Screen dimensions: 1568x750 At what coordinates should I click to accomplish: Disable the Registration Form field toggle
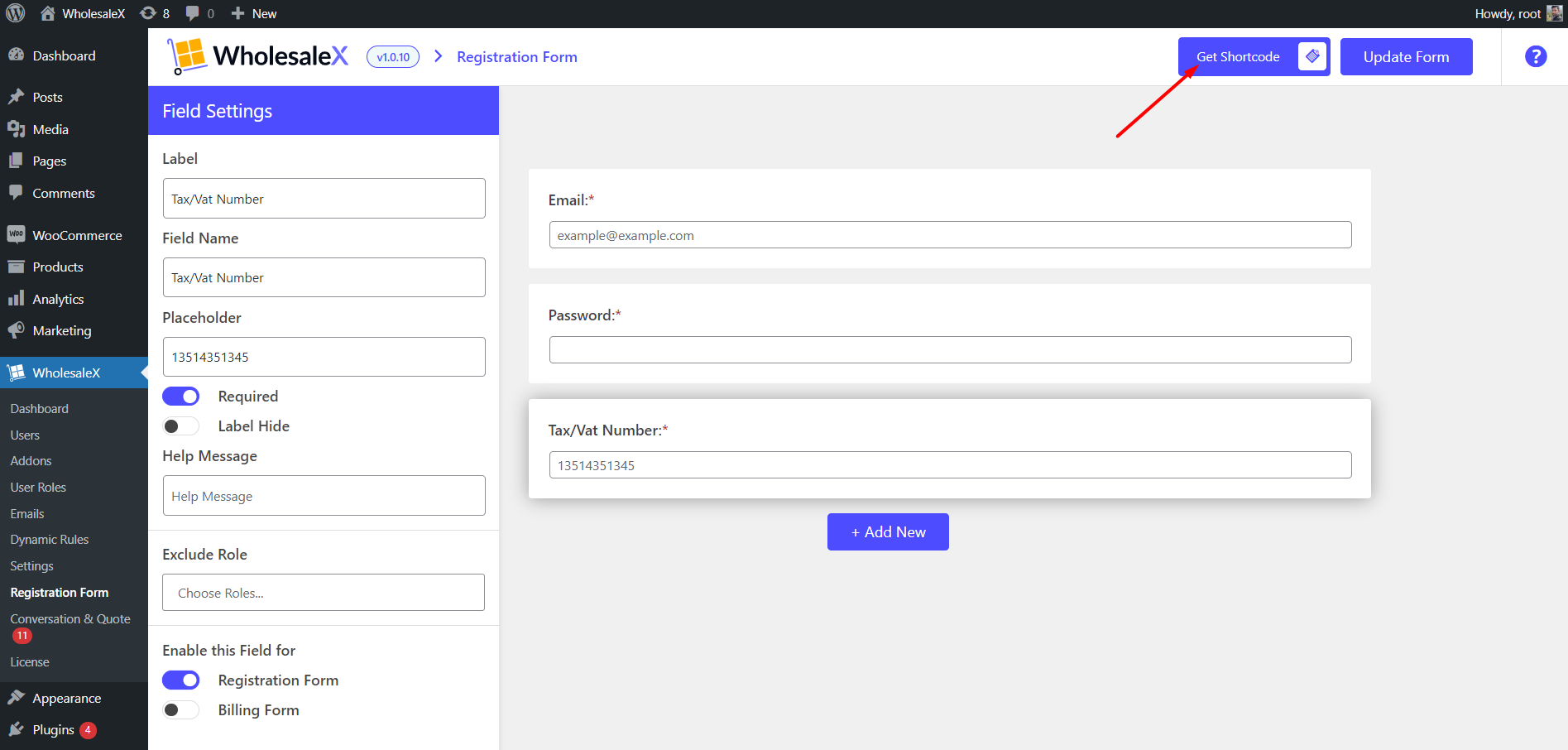[180, 680]
